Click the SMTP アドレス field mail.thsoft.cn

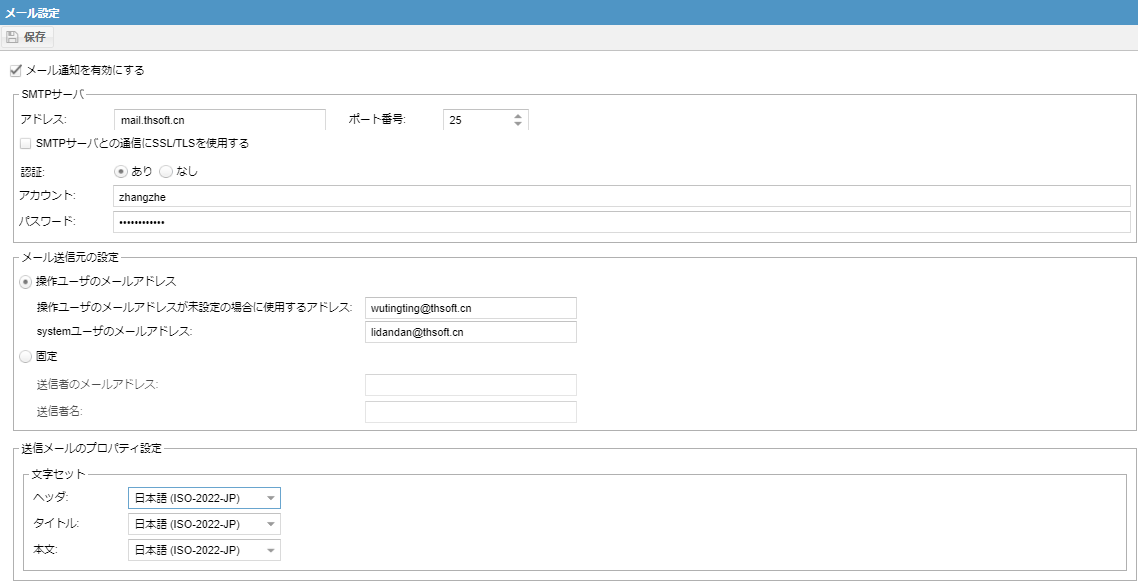click(219, 120)
